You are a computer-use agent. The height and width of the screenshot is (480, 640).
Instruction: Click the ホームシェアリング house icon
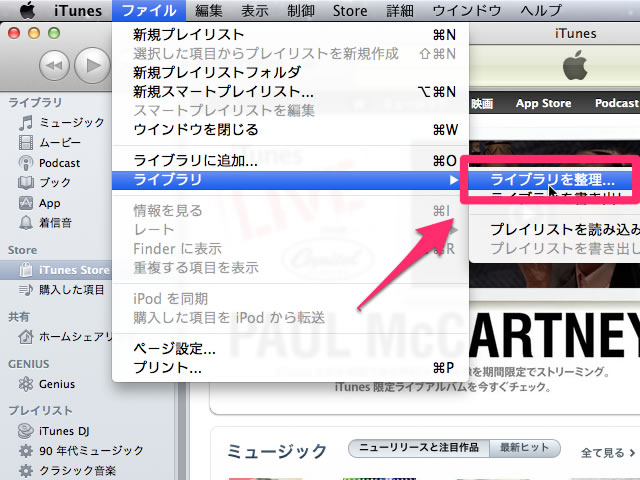(26, 337)
